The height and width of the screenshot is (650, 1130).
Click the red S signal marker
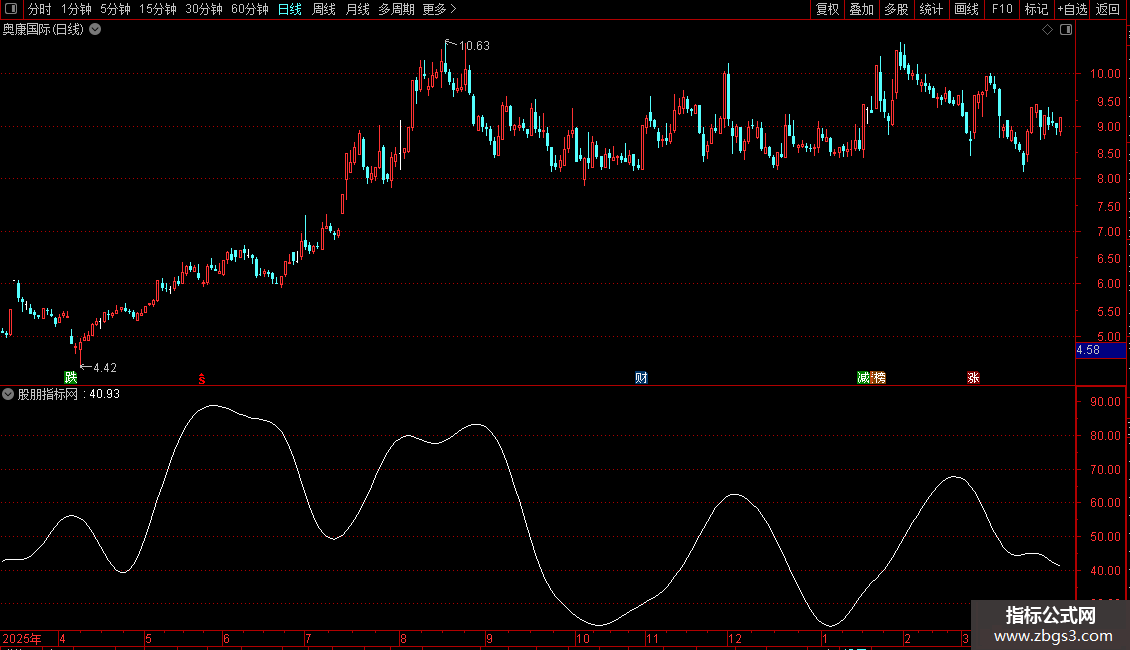202,378
